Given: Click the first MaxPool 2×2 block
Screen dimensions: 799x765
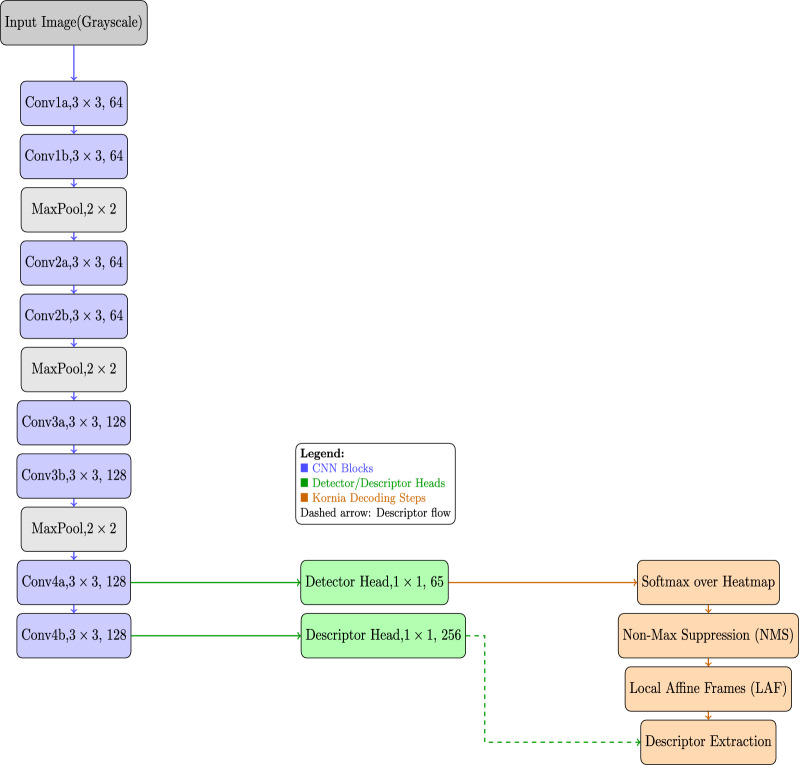Looking at the screenshot, I should click(x=74, y=209).
